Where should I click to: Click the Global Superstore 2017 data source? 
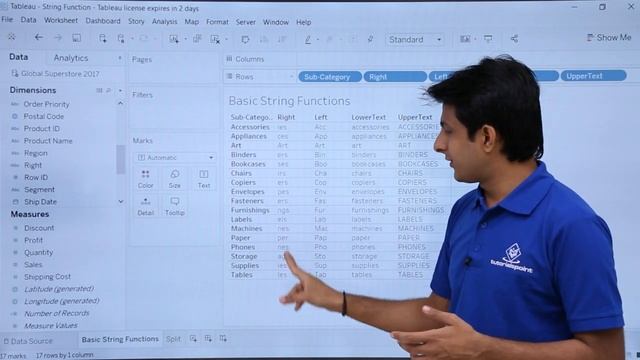point(56,74)
